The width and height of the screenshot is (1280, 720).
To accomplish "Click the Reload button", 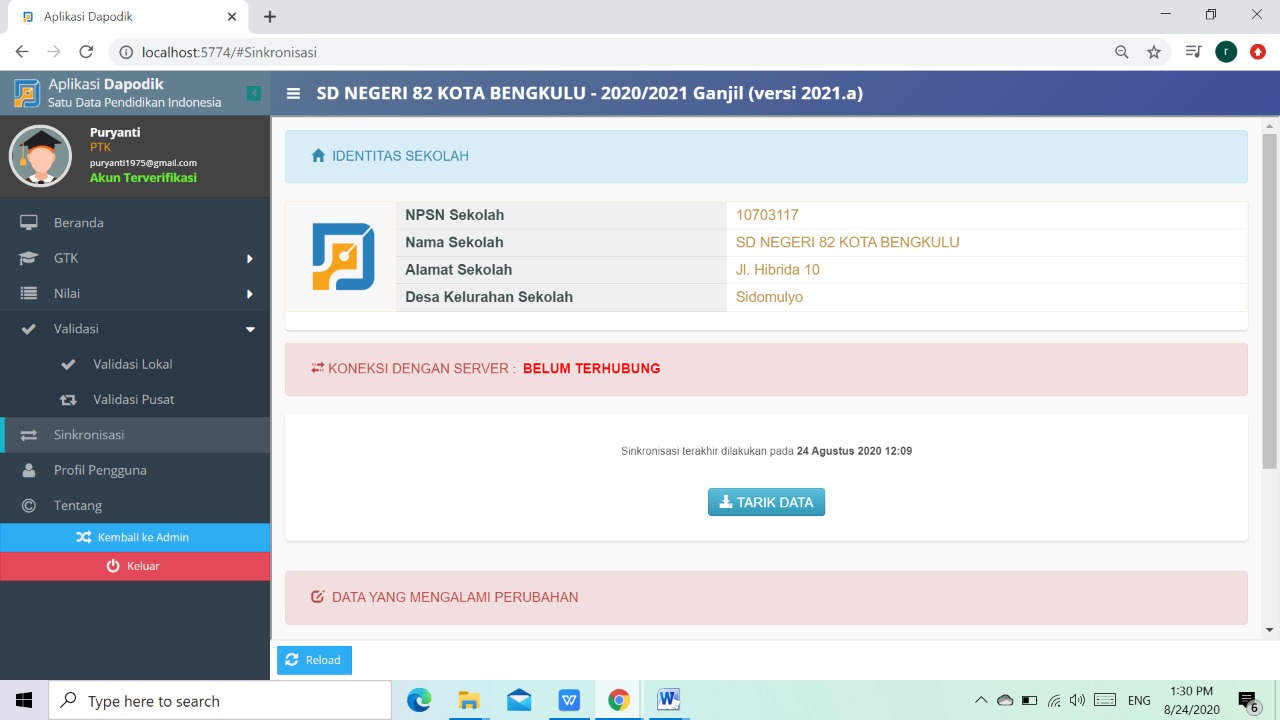I will coord(314,660).
